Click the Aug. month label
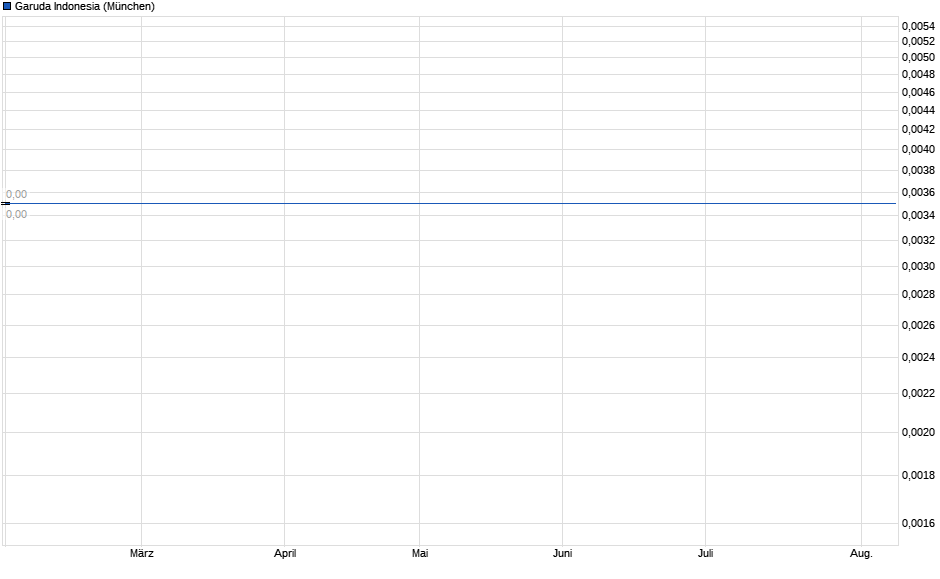The image size is (940, 579). pyautogui.click(x=861, y=553)
